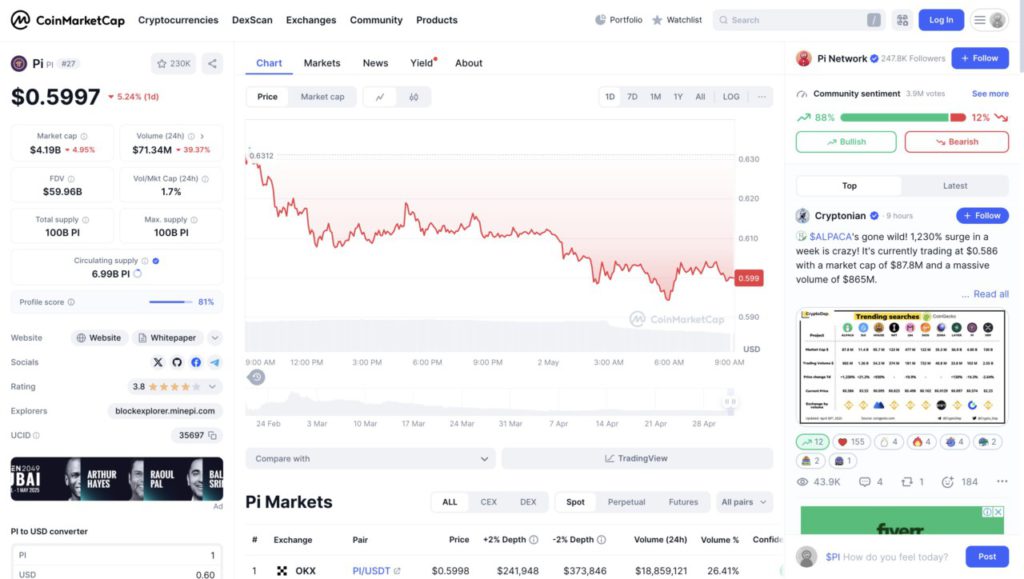Open the Exchanges menu
1024x579 pixels.
[x=311, y=20]
